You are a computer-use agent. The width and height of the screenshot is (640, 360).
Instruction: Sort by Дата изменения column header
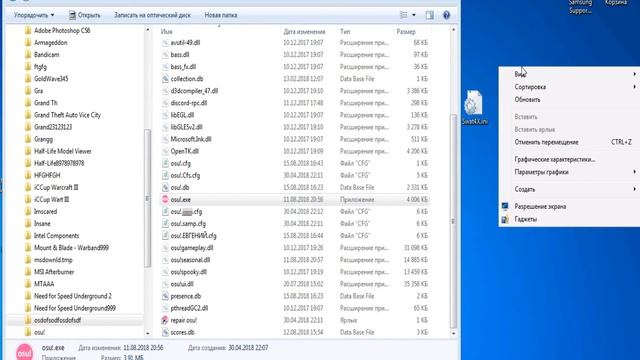tap(304, 31)
